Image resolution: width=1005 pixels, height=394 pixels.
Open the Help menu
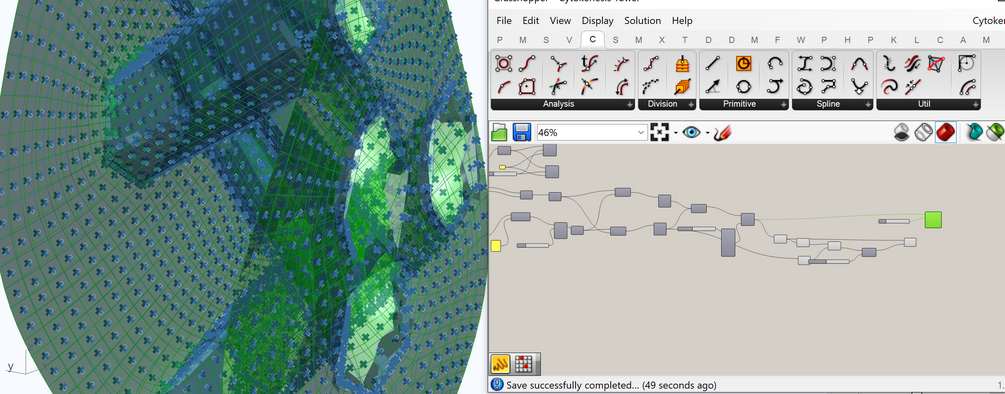(x=682, y=21)
